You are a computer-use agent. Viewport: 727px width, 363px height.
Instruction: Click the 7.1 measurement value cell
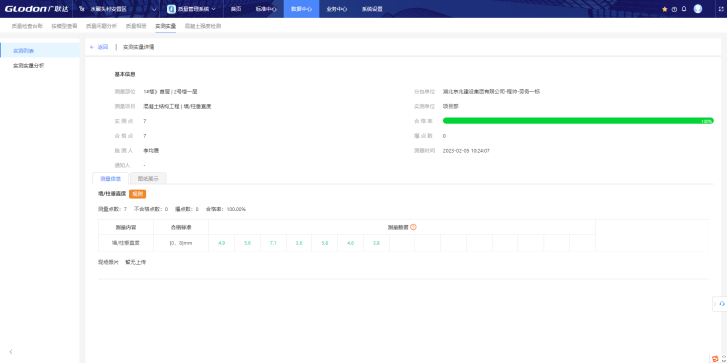pos(273,243)
